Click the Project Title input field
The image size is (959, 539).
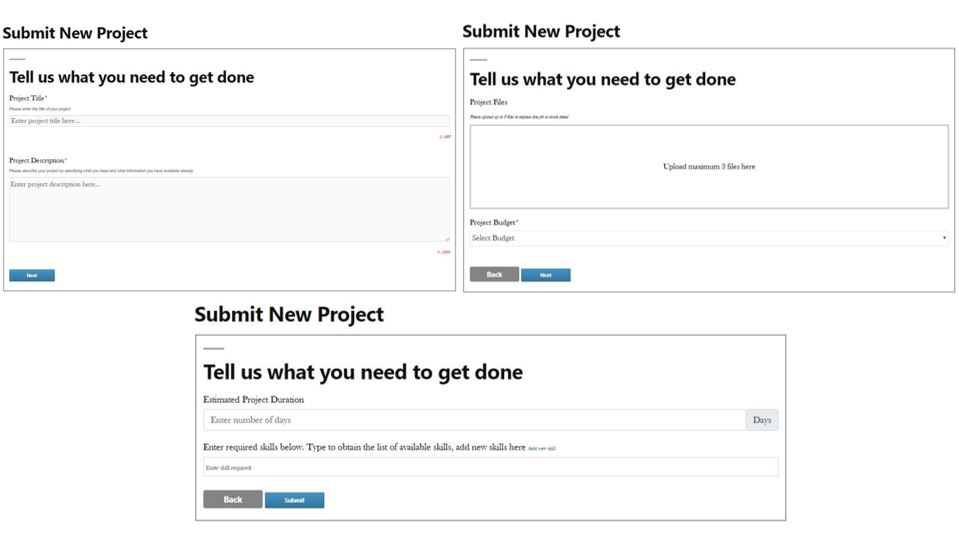point(228,121)
